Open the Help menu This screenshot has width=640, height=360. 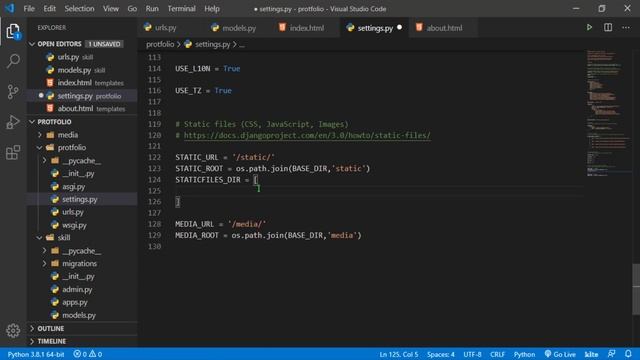pyautogui.click(x=212, y=9)
